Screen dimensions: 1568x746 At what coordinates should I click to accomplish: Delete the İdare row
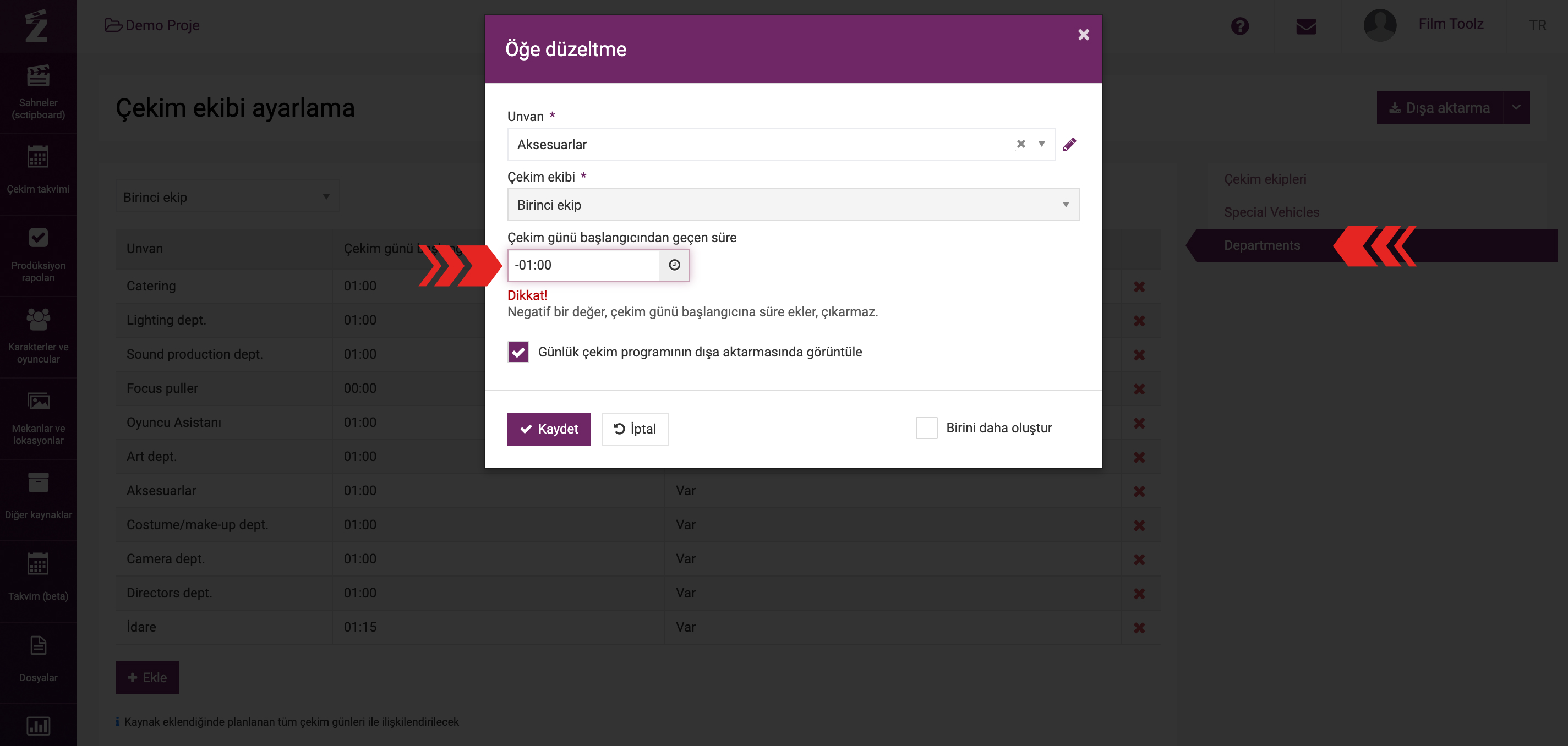click(x=1139, y=627)
